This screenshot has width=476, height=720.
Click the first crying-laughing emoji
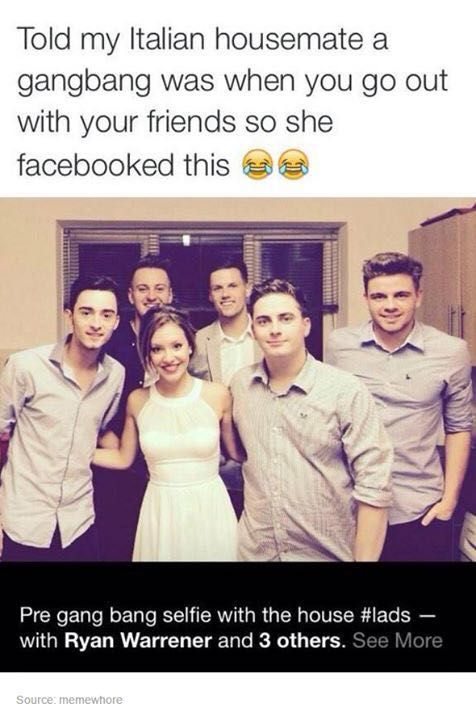[257, 165]
